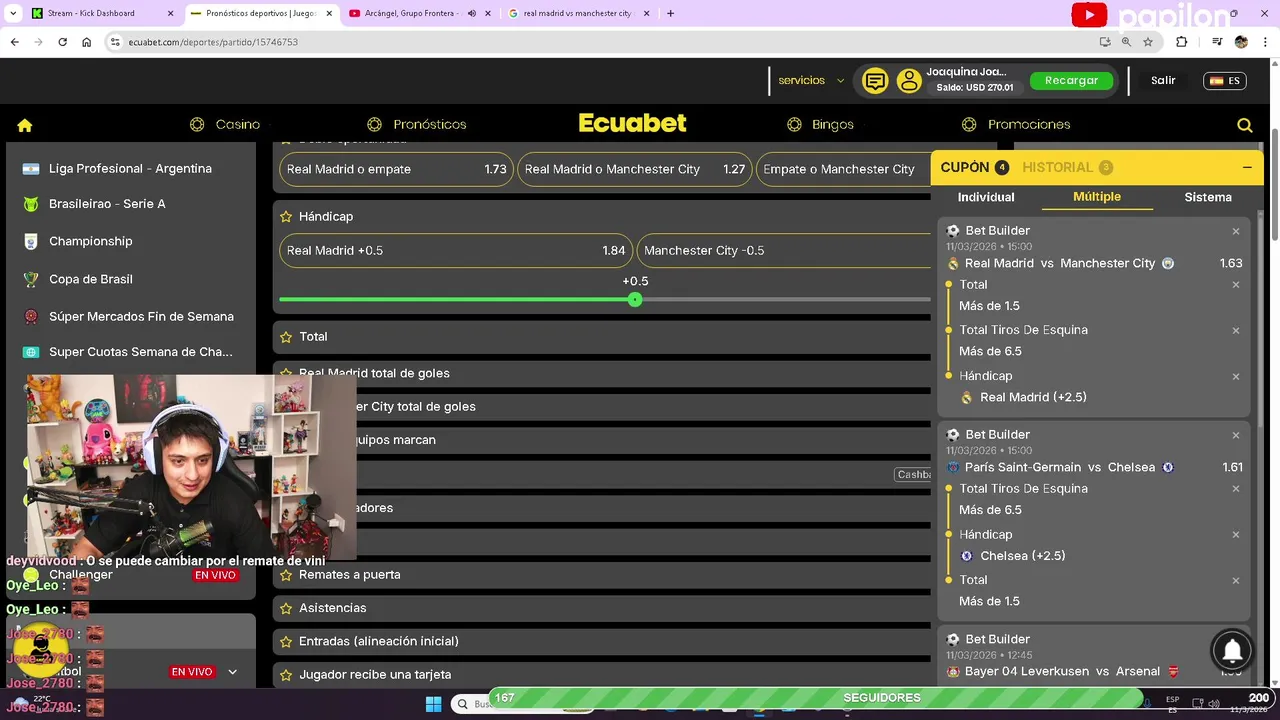Select Real Madrid o Manchester City at 1.27
The width and height of the screenshot is (1280, 720).
[635, 169]
